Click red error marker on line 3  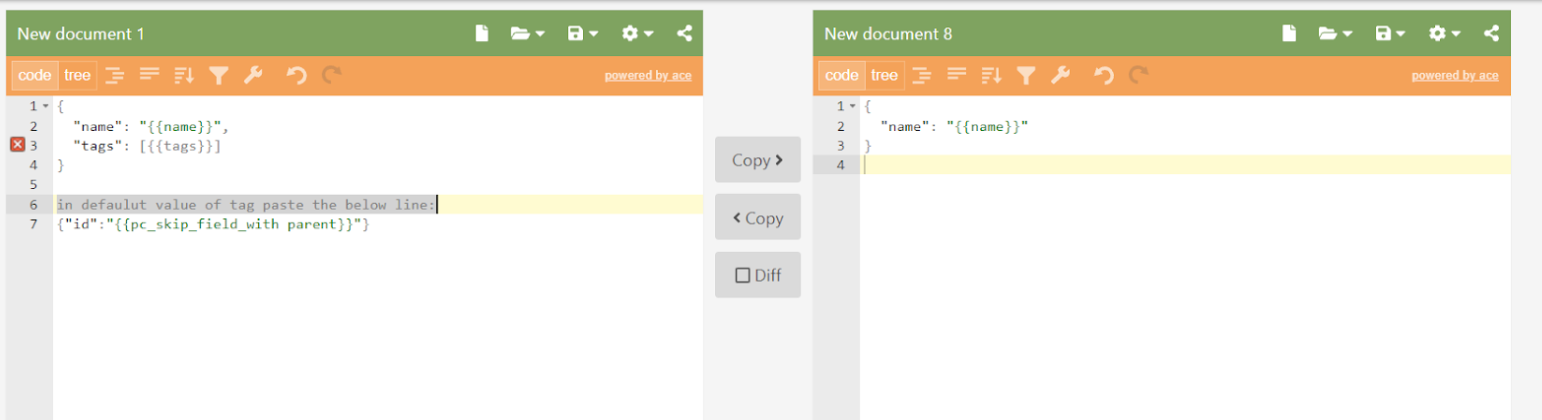17,146
